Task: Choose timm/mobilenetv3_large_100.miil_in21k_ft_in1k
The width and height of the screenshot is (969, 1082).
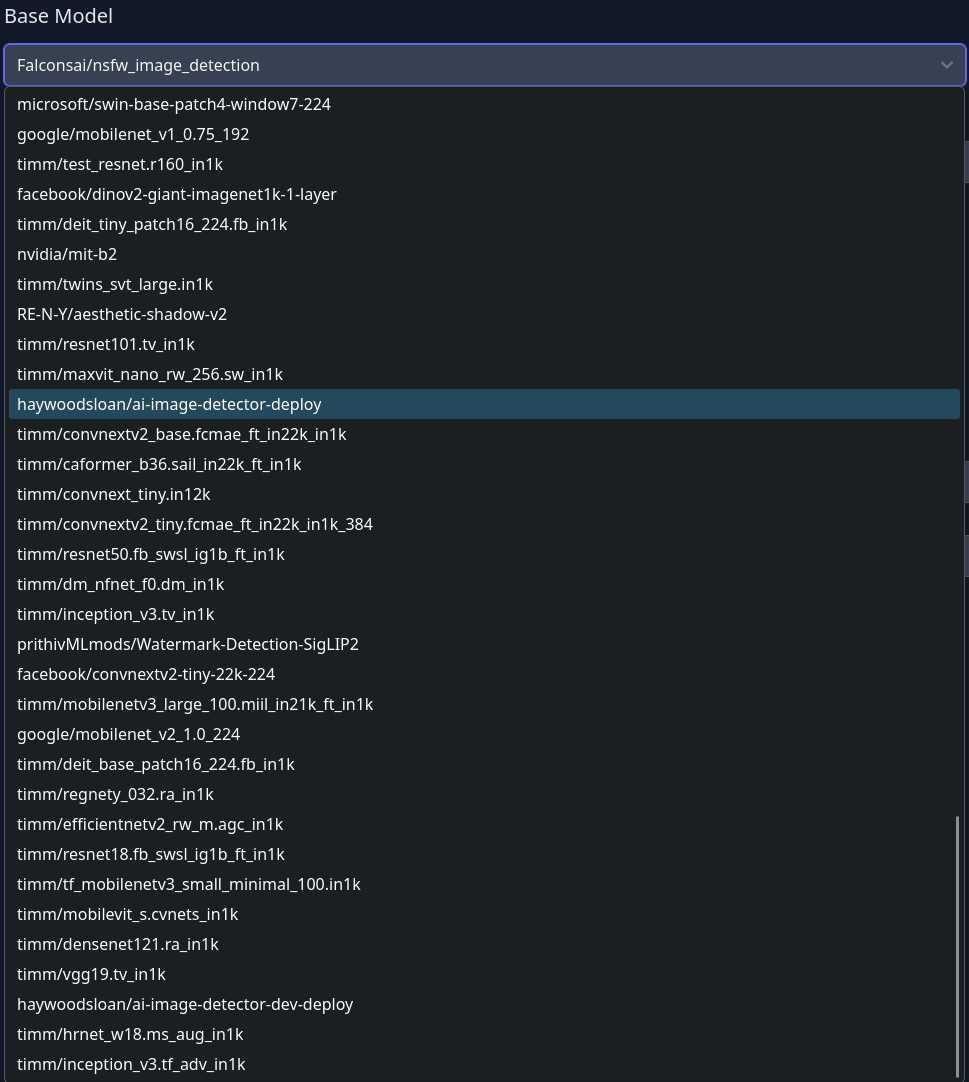Action: click(484, 705)
